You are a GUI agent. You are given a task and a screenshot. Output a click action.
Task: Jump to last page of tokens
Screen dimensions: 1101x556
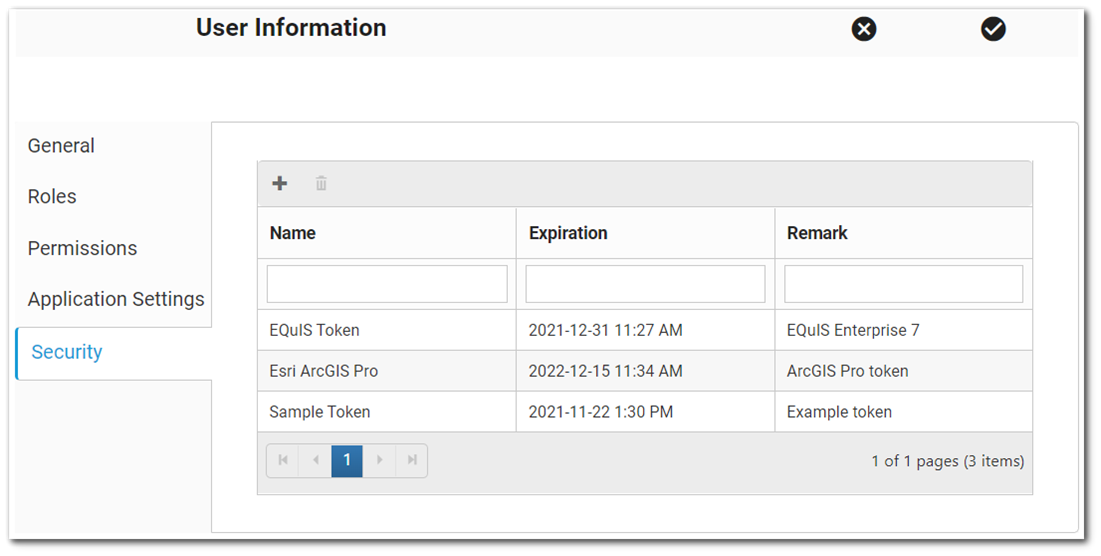point(411,461)
